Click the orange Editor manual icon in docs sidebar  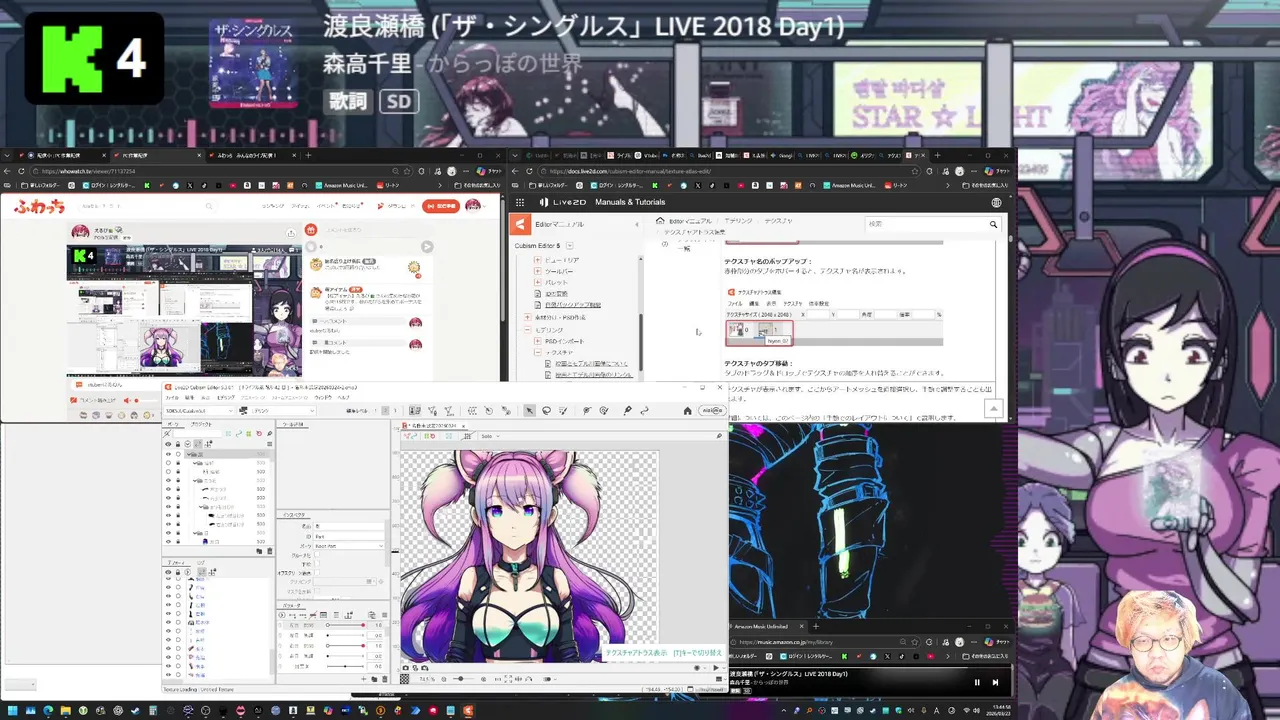(x=520, y=225)
